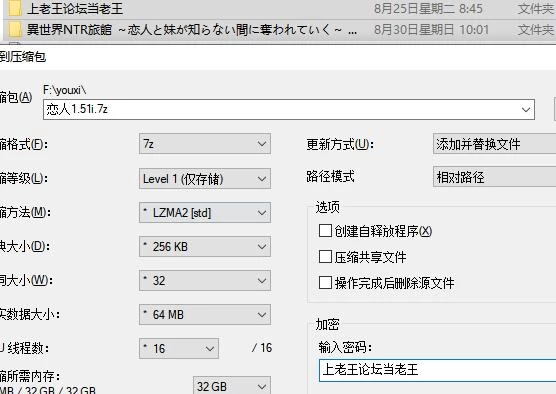Open the LZMA2 [std] compression method dropdown
Screen dimensions: 556x394
[x=205, y=212]
